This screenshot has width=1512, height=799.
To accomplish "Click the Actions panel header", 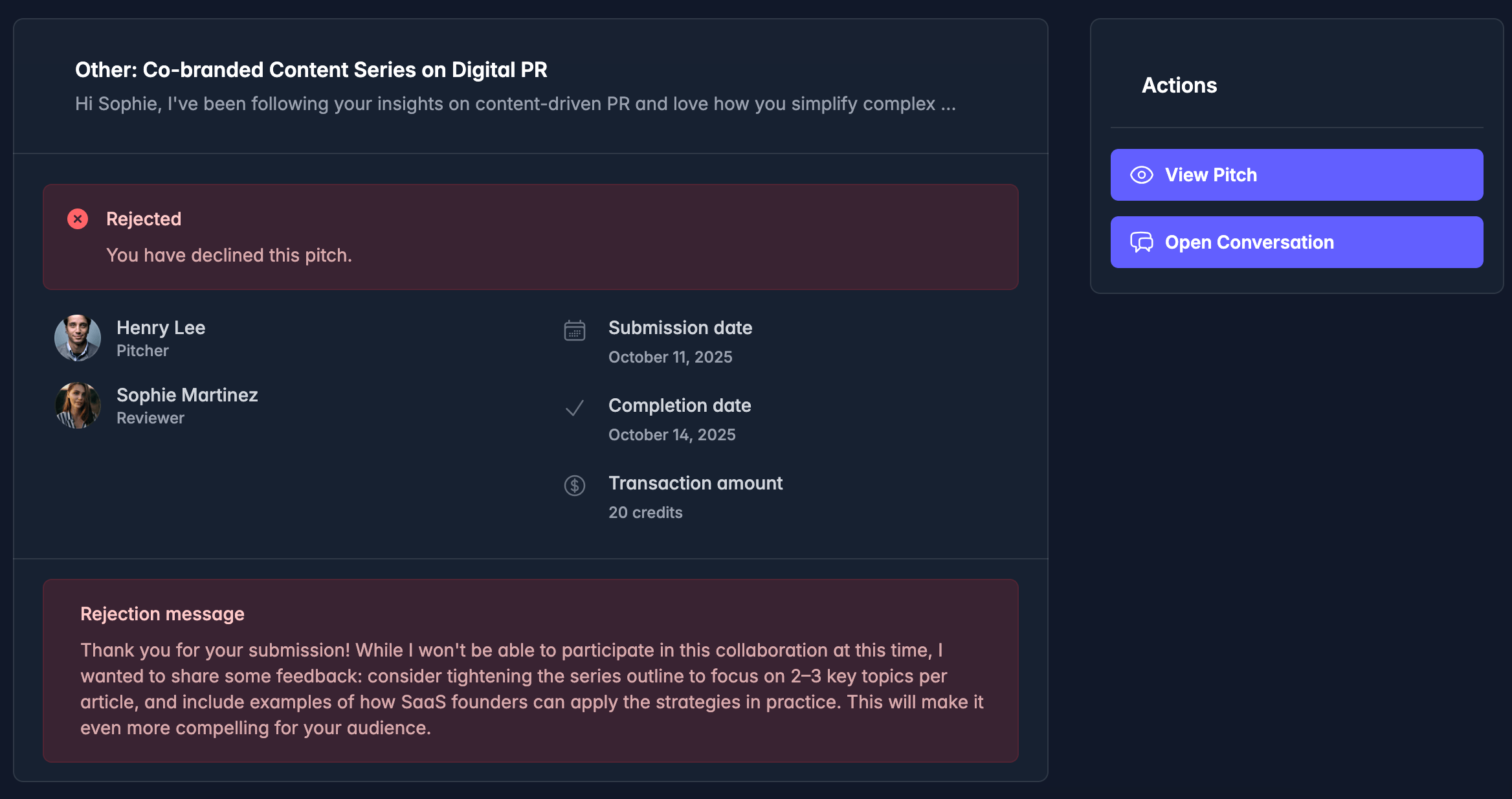I will click(x=1179, y=85).
